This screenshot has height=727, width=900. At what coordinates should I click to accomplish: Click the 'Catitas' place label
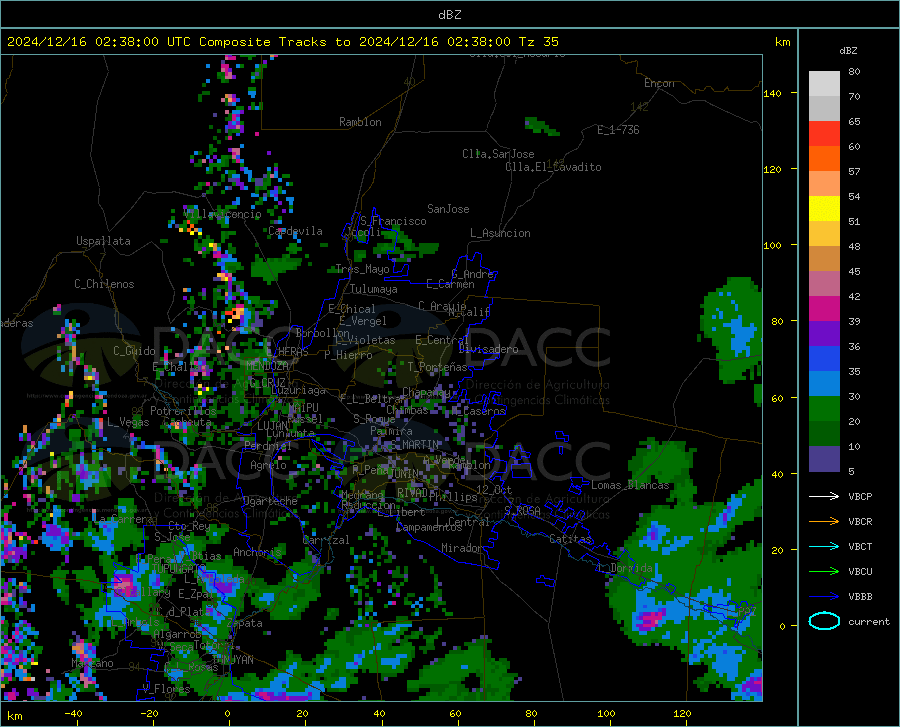click(570, 539)
